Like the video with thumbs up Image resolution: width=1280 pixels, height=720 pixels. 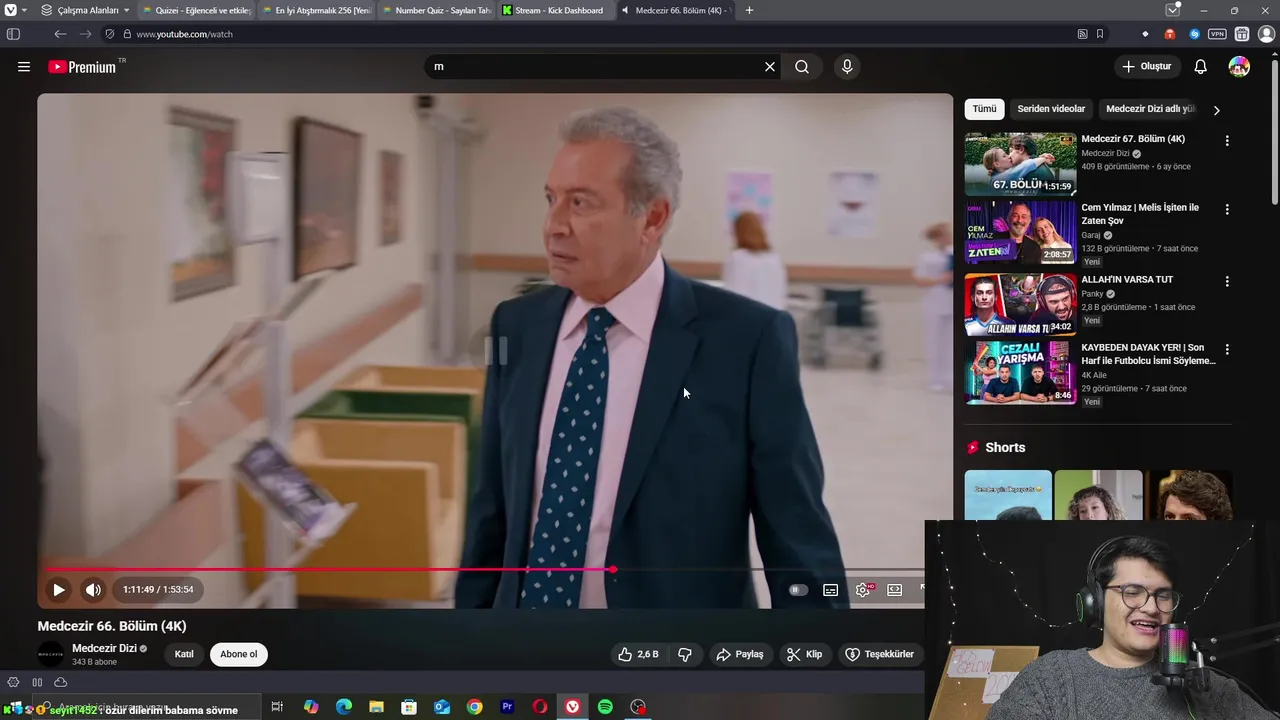pos(638,654)
